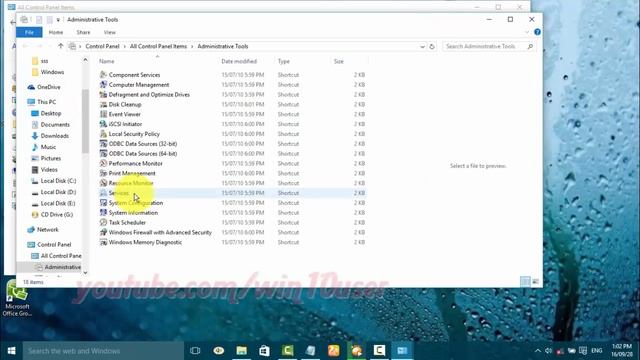Image resolution: width=640 pixels, height=360 pixels.
Task: Switch to details view layout icon
Action: (x=525, y=282)
